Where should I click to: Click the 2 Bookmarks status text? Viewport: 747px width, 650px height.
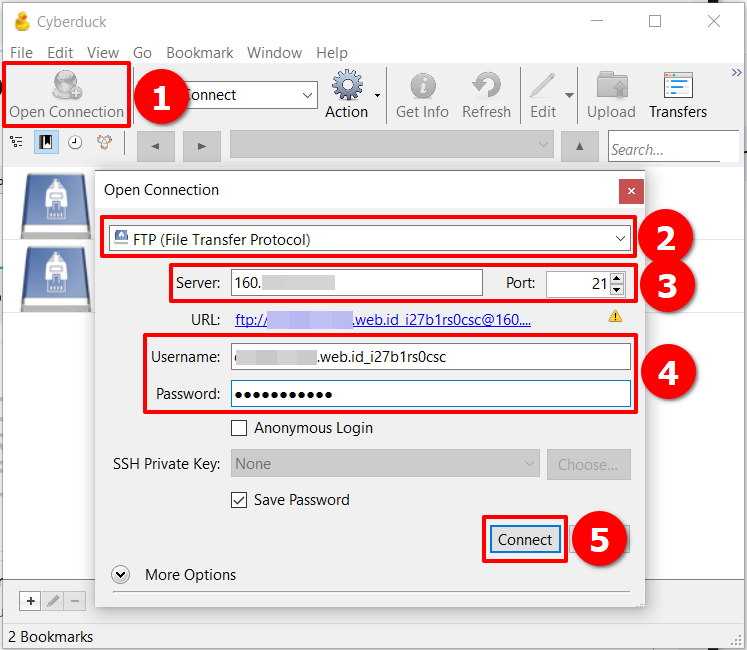pos(50,637)
